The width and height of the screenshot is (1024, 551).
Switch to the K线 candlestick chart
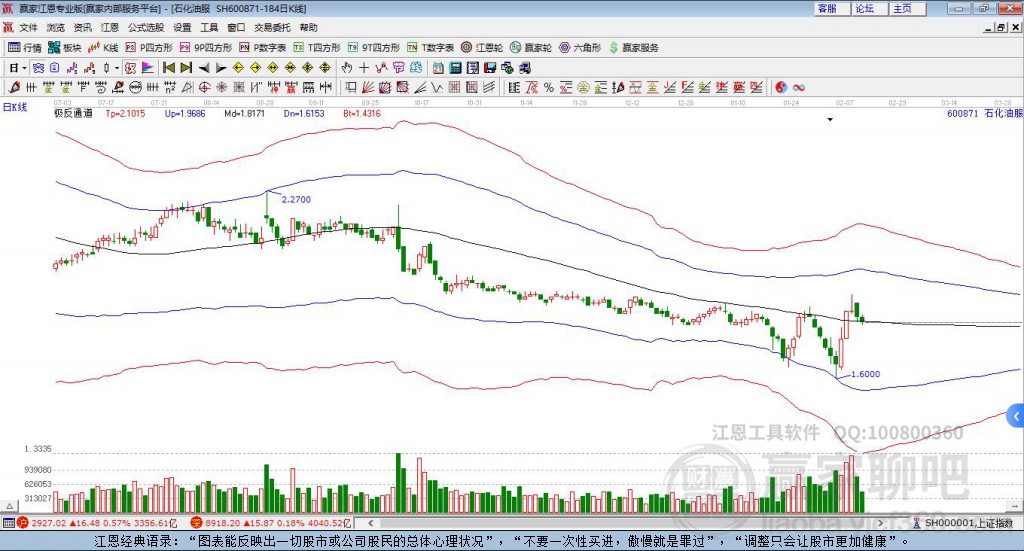pyautogui.click(x=103, y=48)
